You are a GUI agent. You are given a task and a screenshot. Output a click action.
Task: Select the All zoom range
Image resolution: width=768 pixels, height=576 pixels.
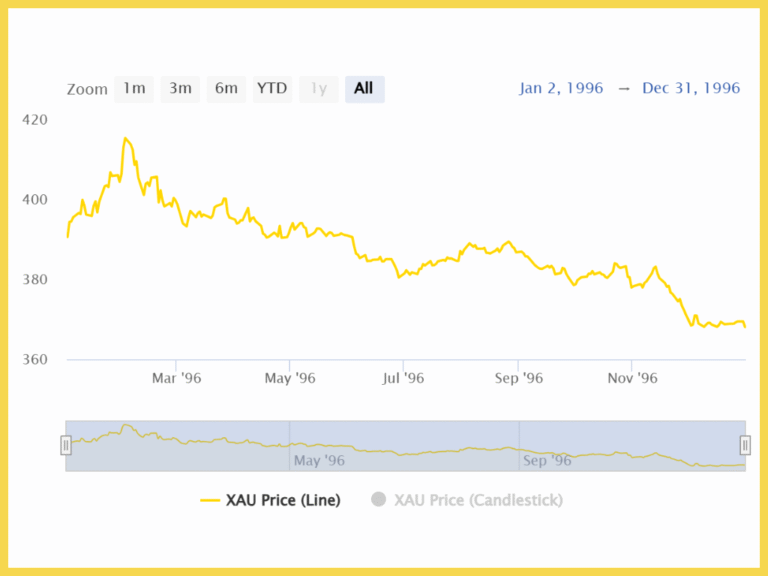pyautogui.click(x=364, y=89)
